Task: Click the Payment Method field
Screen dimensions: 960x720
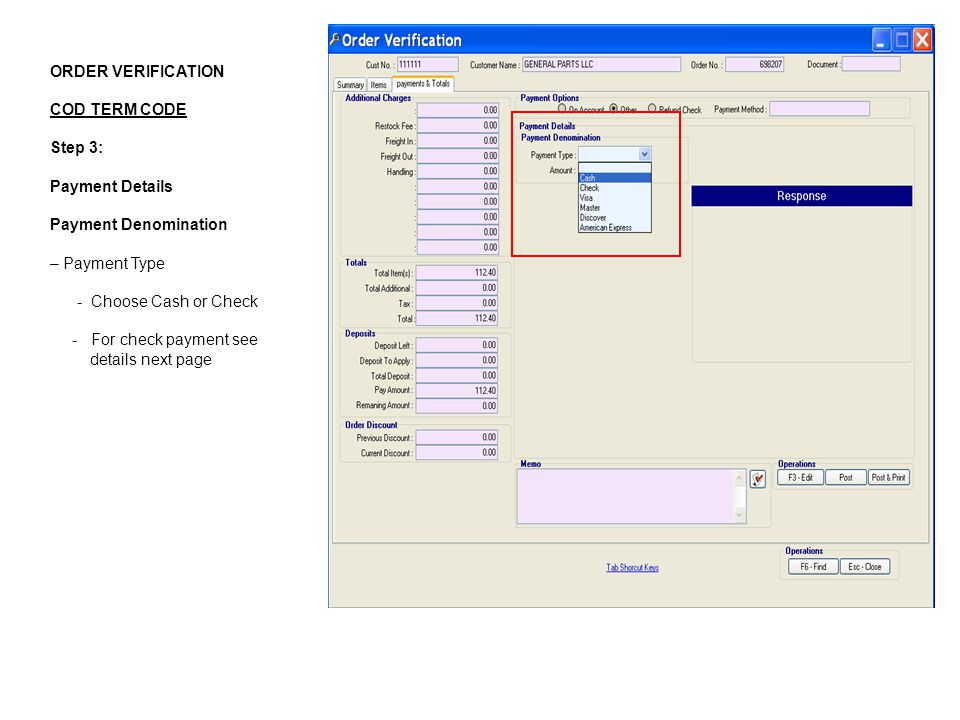Action: [x=819, y=109]
